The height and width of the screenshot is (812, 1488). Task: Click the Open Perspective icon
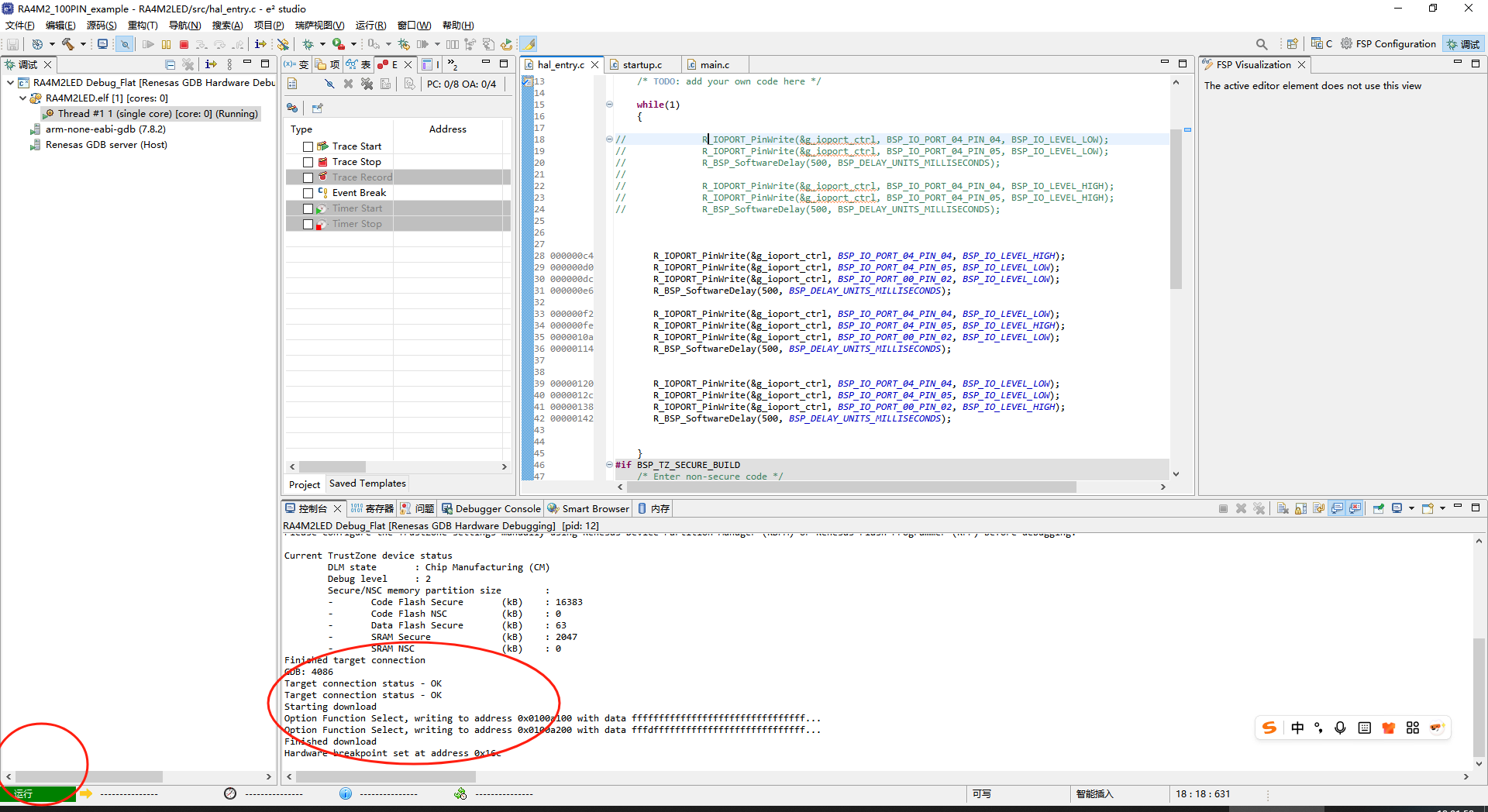pos(1292,44)
